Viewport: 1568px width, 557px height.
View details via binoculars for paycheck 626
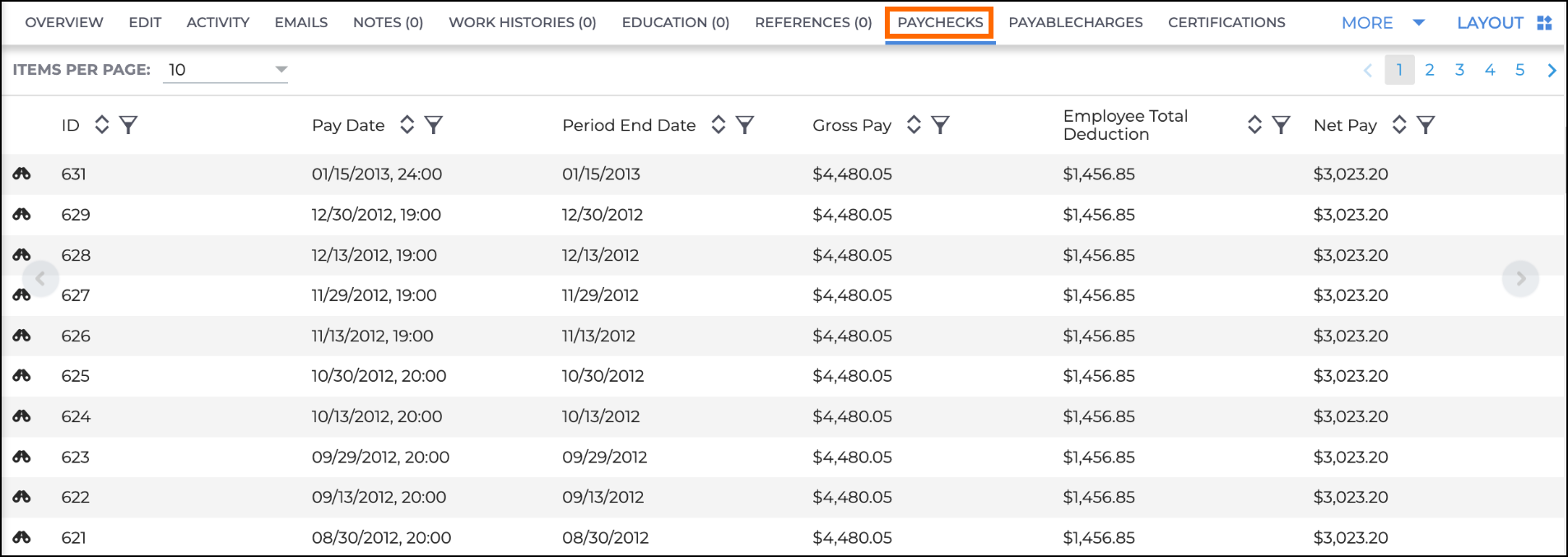coord(21,336)
